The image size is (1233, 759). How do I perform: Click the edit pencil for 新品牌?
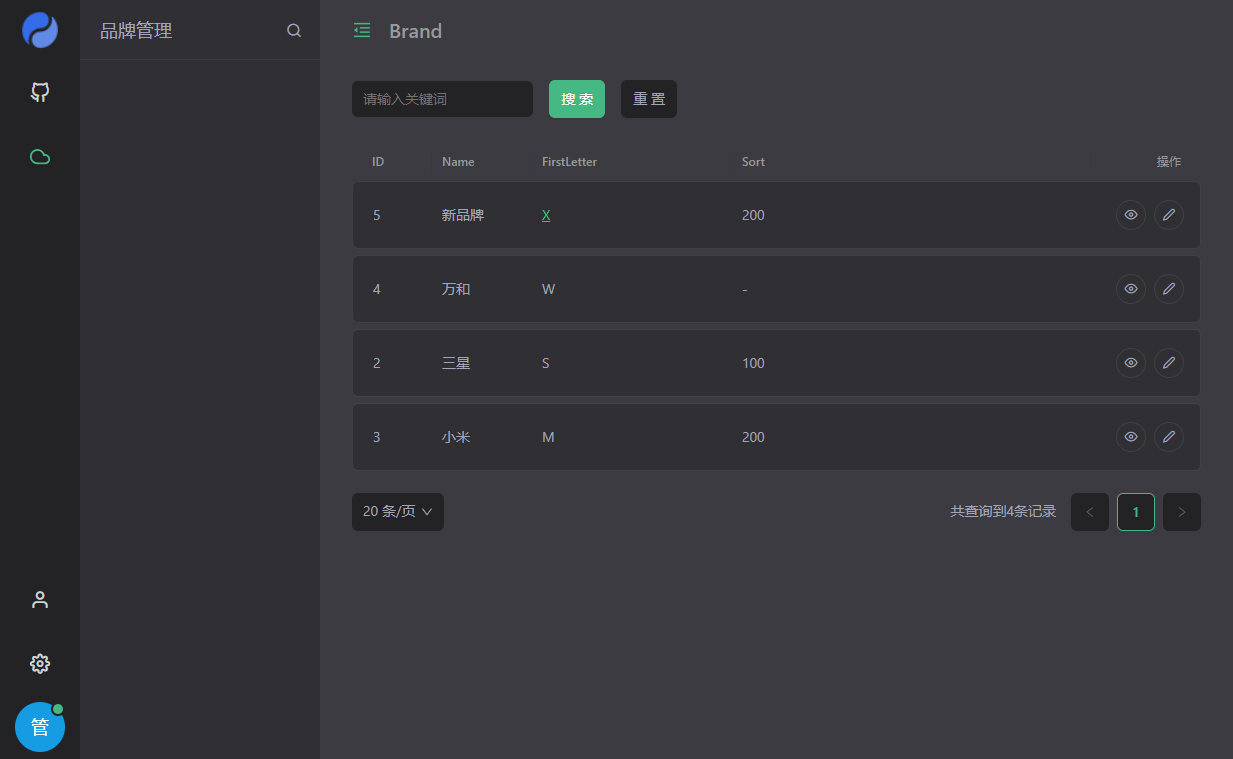pos(1168,215)
